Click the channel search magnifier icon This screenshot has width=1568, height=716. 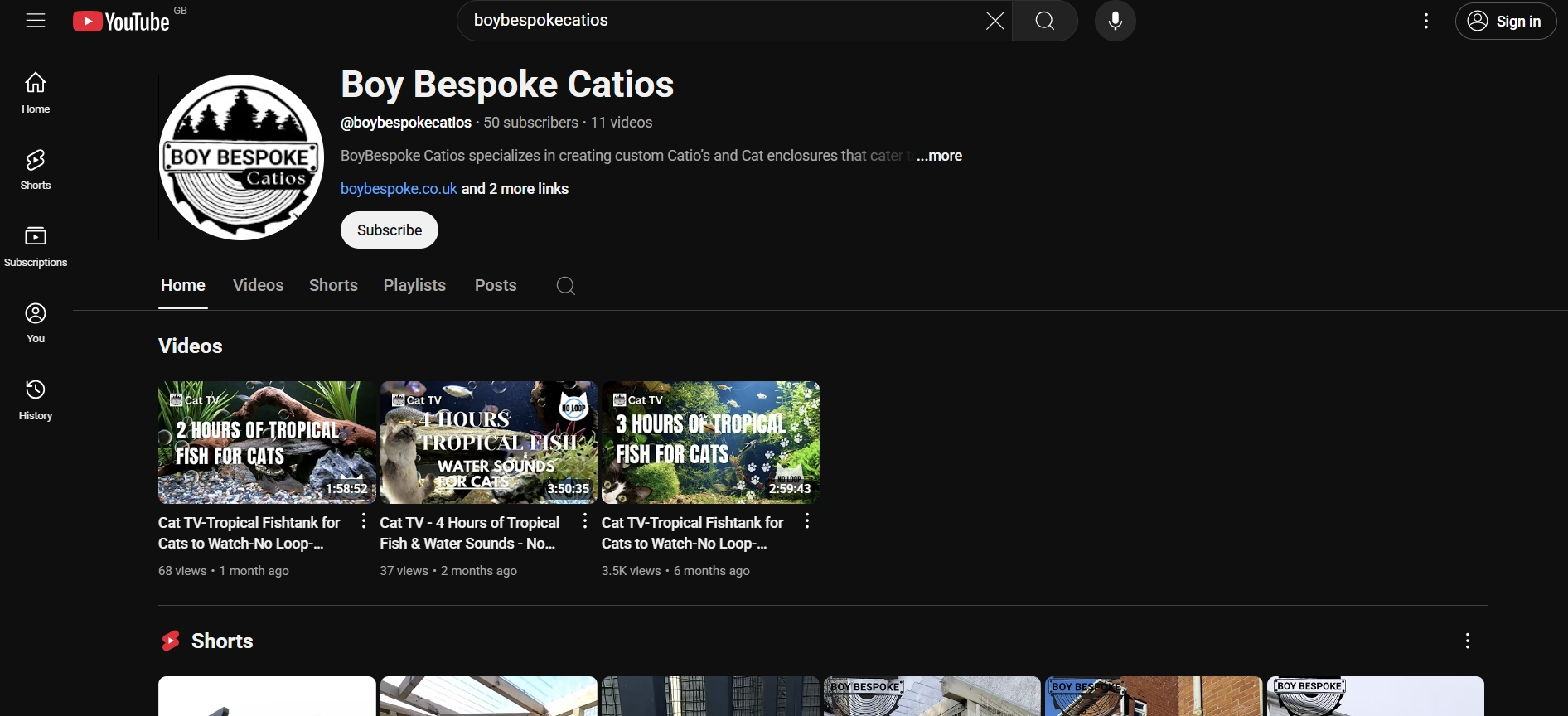click(x=566, y=286)
